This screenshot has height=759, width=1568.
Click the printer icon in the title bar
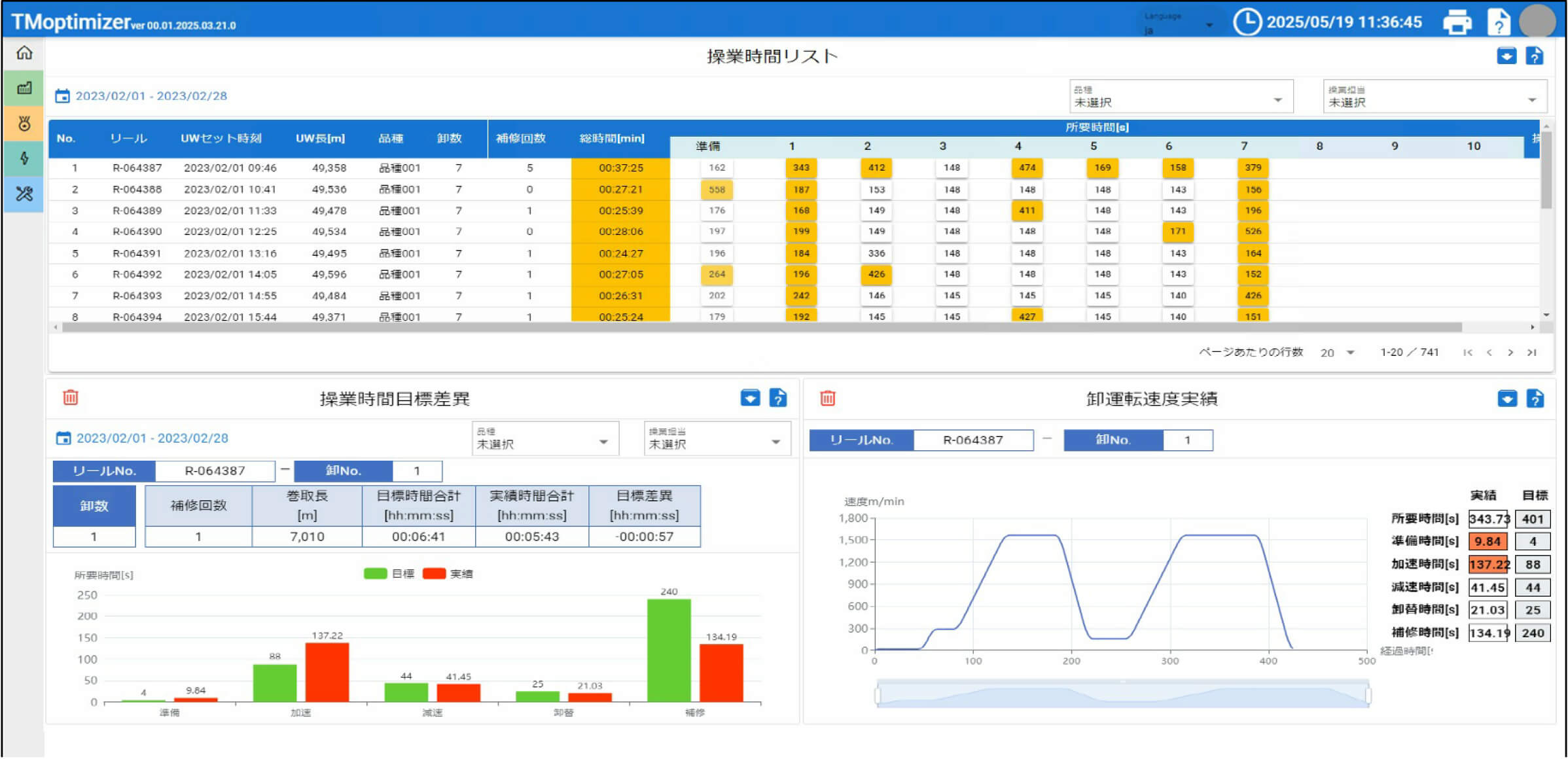pyautogui.click(x=1458, y=22)
